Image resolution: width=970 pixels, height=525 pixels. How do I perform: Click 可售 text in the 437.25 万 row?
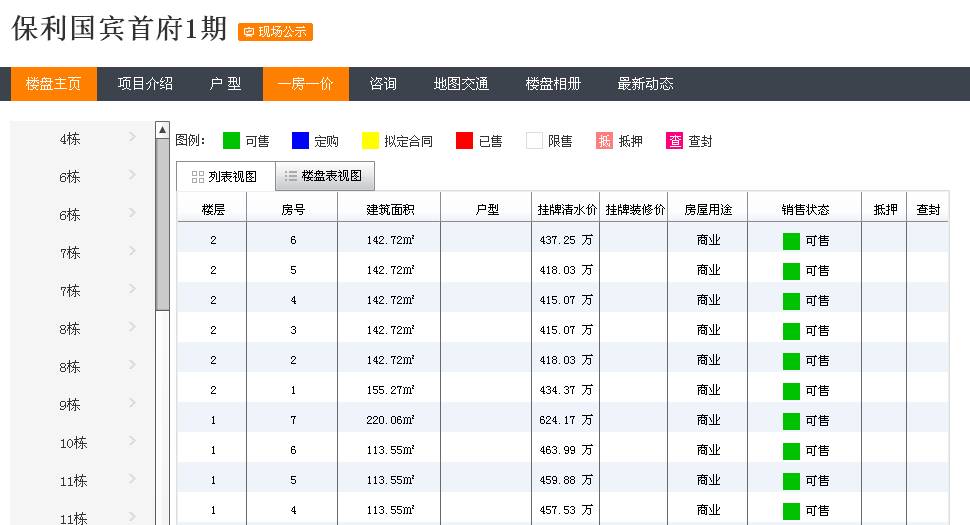[817, 241]
